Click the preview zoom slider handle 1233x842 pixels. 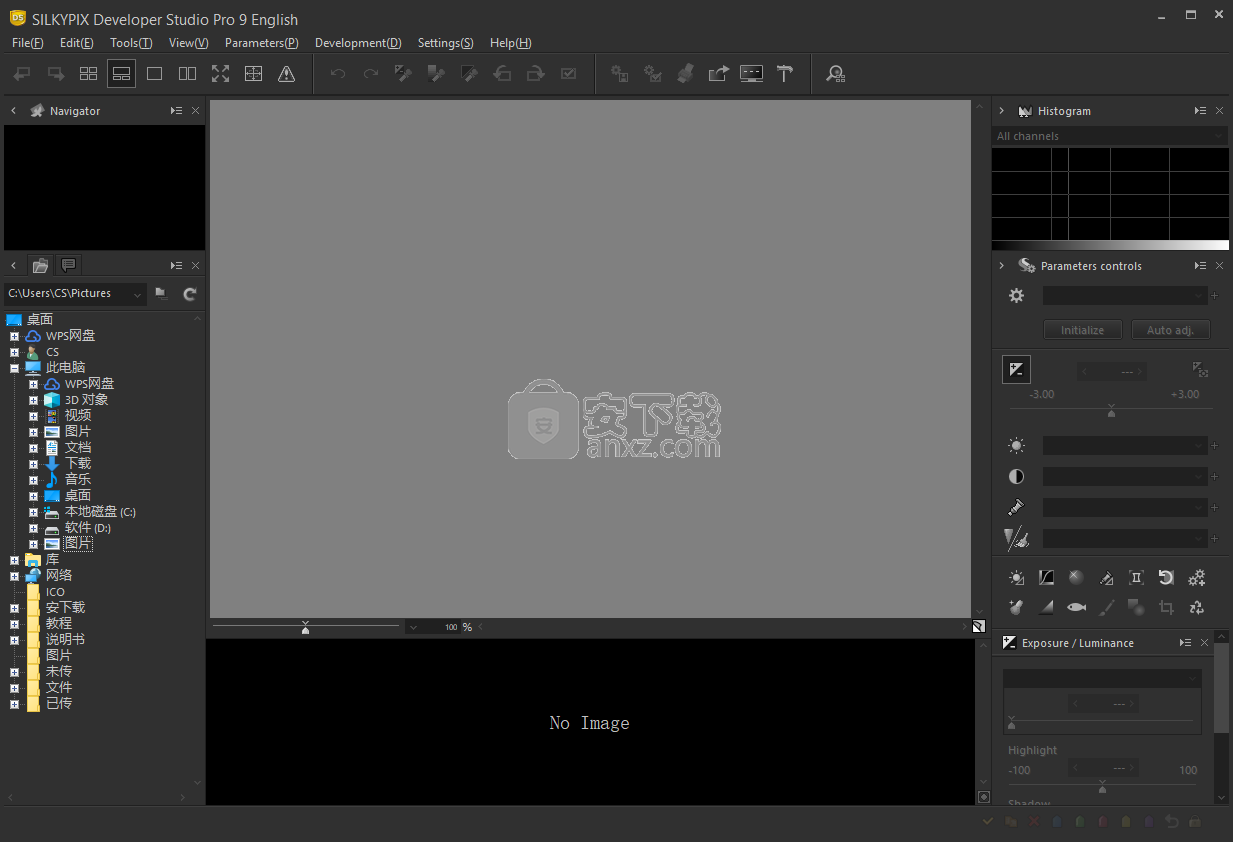(x=305, y=628)
